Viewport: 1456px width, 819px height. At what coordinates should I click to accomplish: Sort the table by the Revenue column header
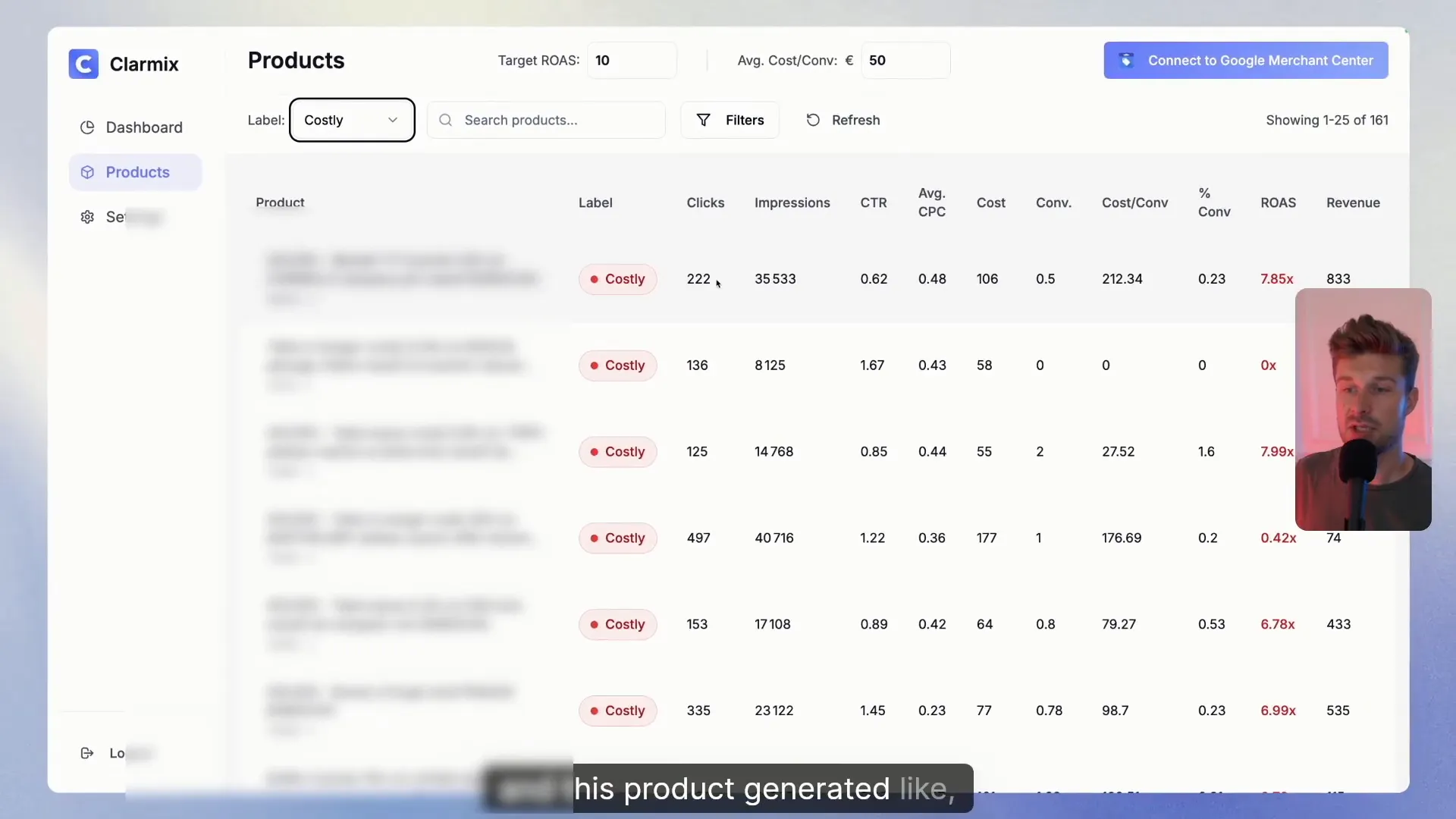pos(1354,202)
